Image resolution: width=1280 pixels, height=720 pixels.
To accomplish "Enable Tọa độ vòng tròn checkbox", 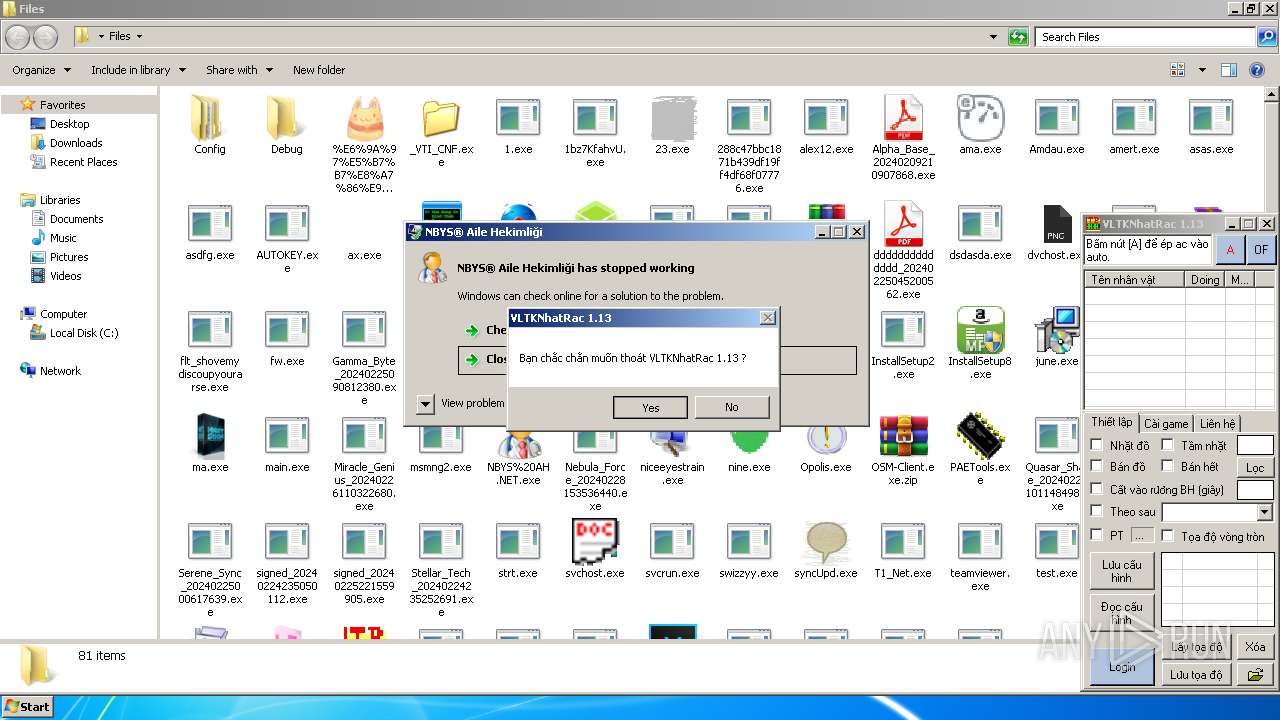I will 1167,536.
